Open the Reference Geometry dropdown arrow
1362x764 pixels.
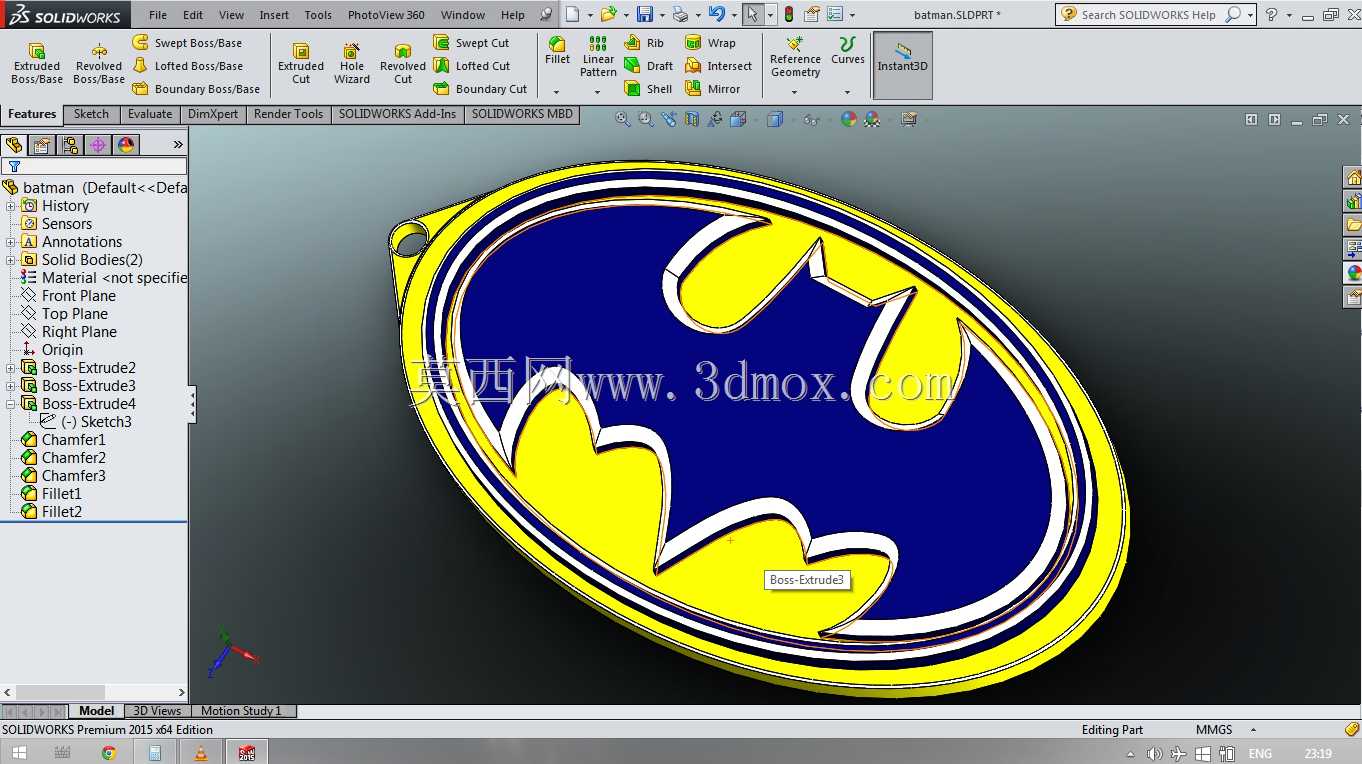tap(795, 92)
